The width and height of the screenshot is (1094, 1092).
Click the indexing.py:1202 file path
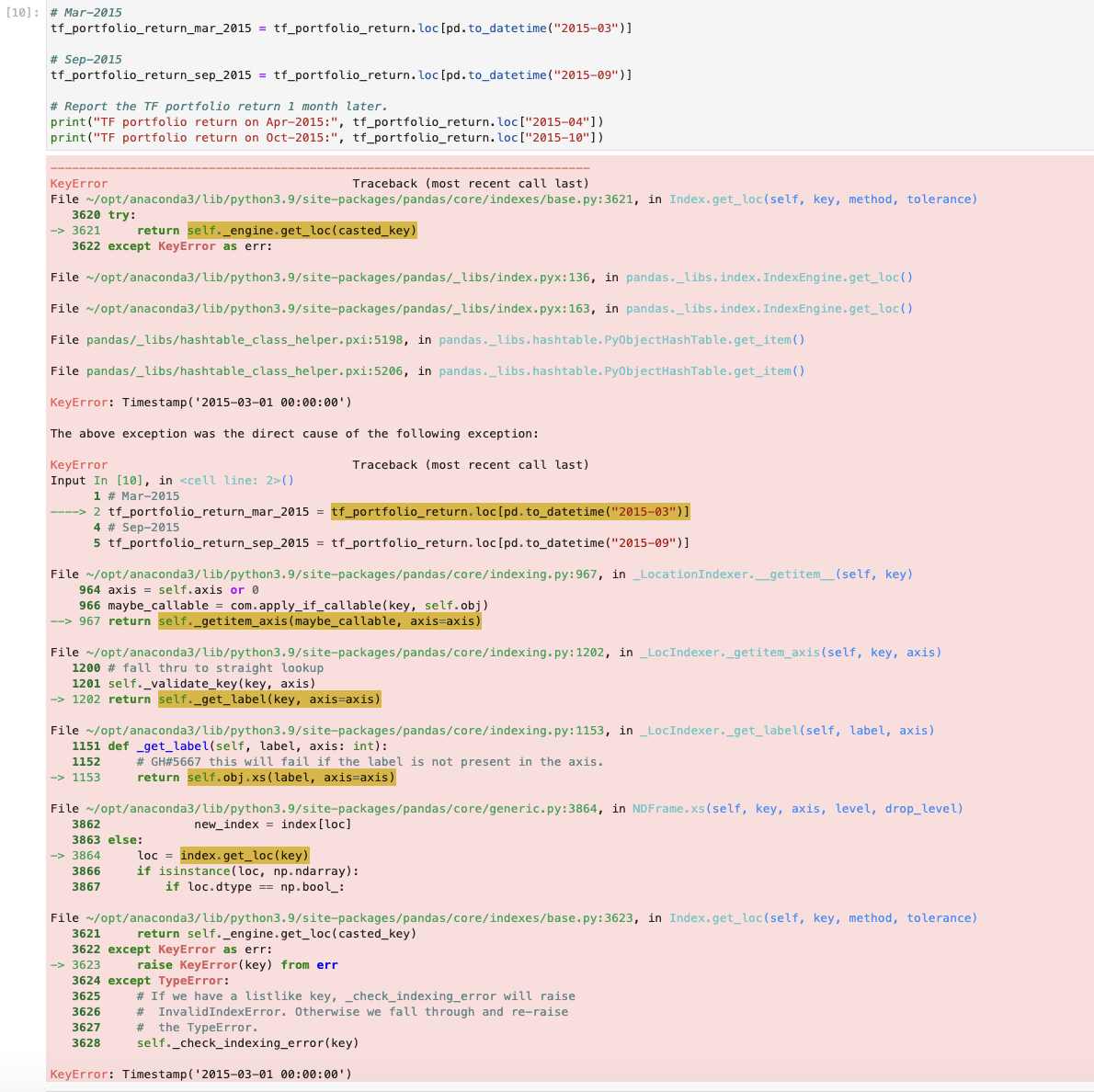tap(345, 653)
